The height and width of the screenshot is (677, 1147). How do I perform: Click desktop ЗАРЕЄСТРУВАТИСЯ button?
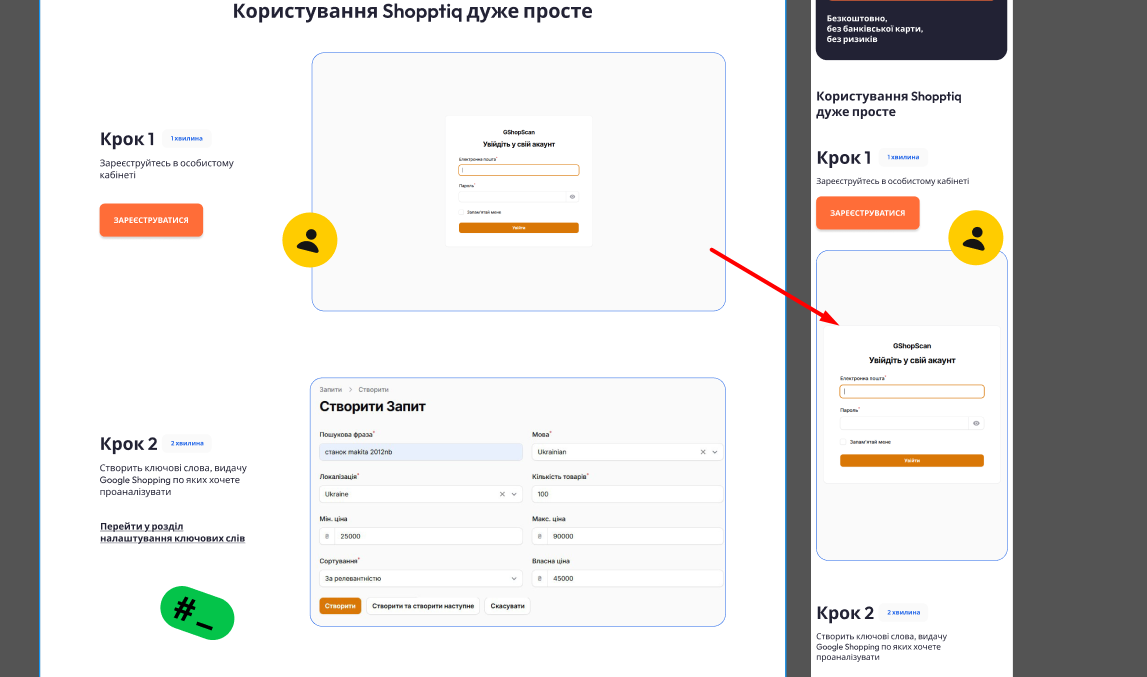pos(151,220)
